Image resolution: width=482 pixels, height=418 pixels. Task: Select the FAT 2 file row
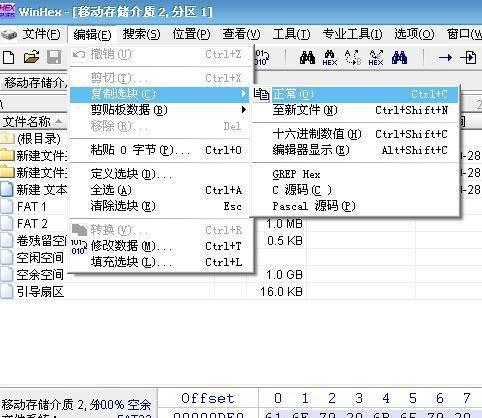pyautogui.click(x=33, y=223)
